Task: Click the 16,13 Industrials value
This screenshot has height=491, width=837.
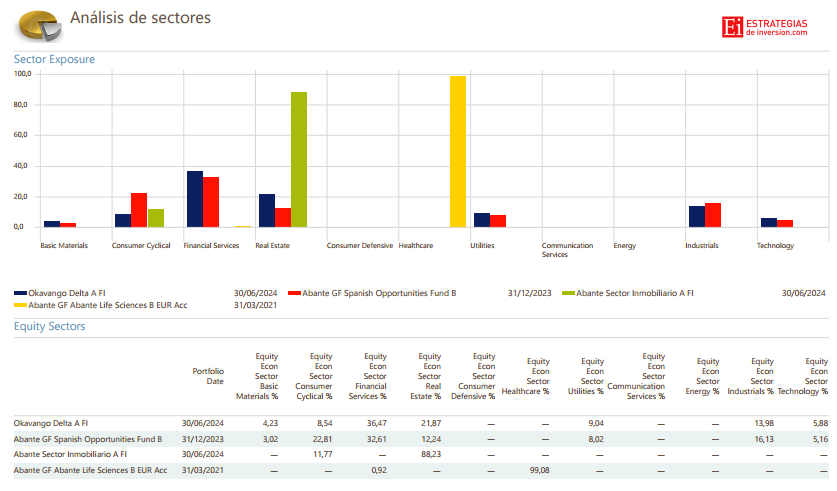Action: 764,439
